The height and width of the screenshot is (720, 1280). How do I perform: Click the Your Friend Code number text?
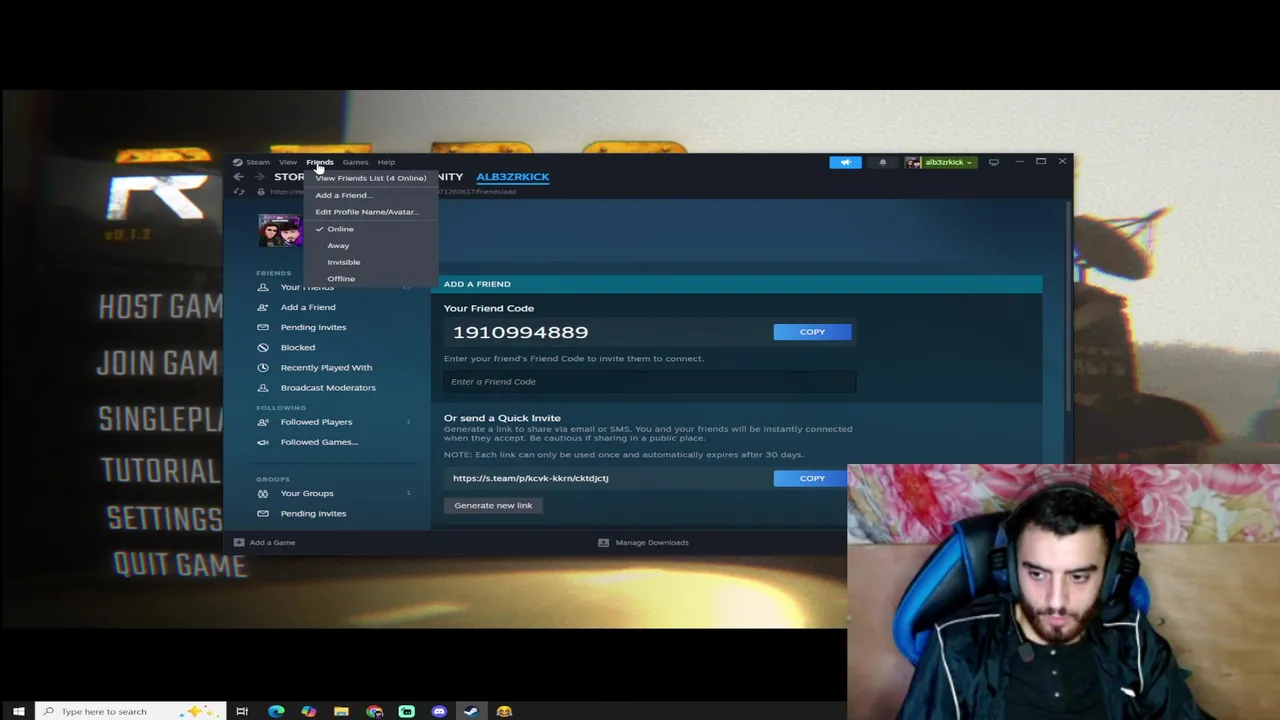[x=520, y=332]
